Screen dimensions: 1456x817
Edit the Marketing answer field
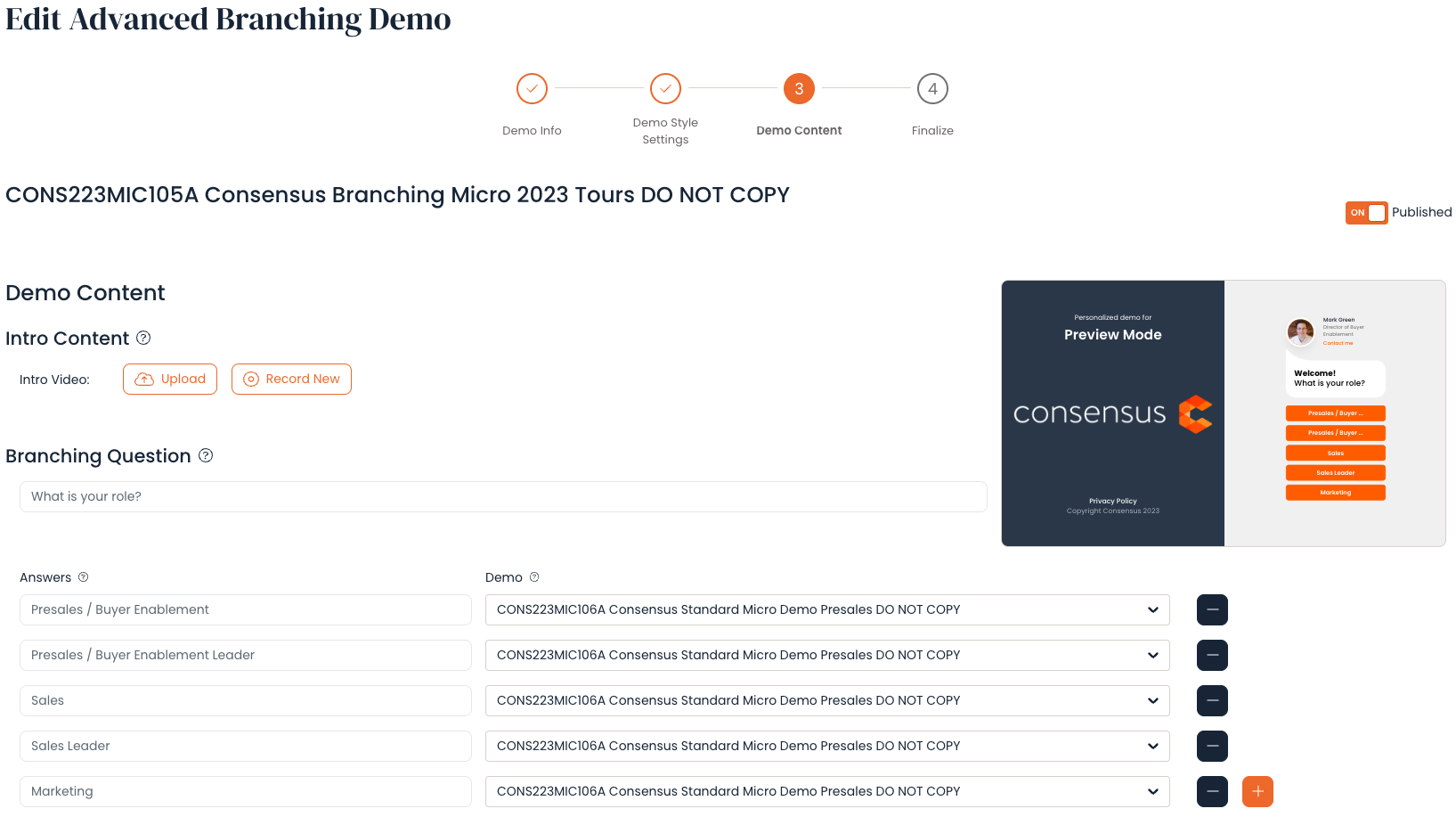tap(246, 791)
